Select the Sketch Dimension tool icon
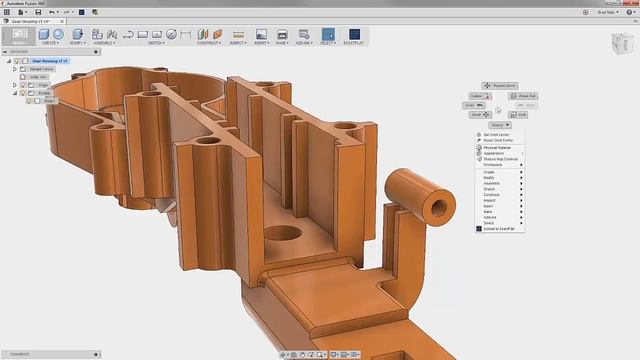 (x=186, y=34)
